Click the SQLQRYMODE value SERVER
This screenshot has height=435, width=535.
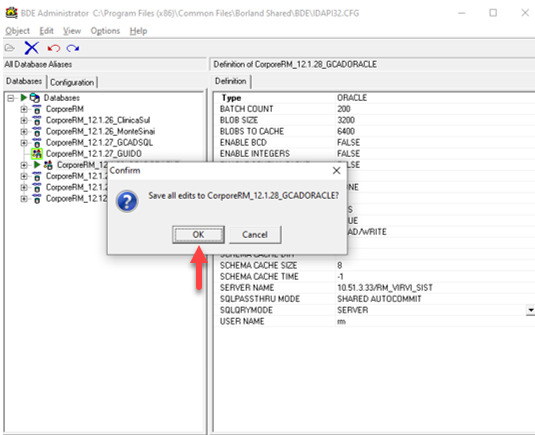click(x=353, y=310)
